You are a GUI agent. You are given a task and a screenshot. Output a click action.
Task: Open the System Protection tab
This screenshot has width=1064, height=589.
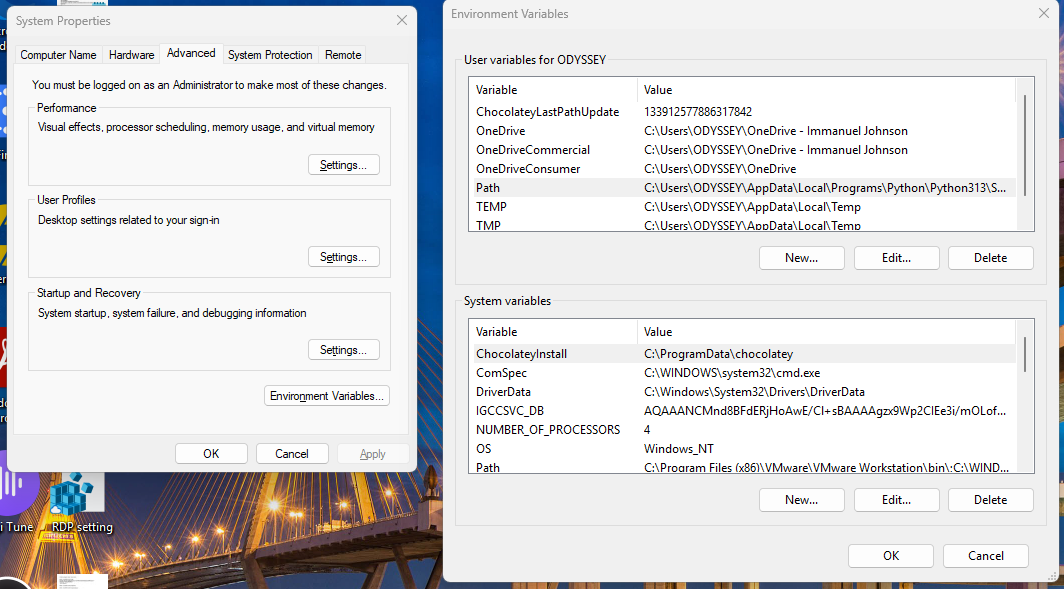coord(270,55)
